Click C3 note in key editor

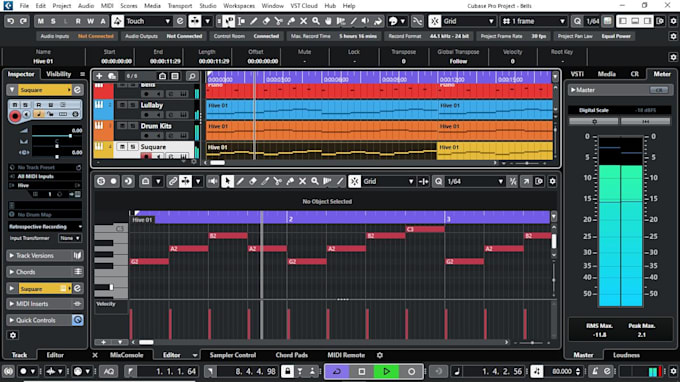[x=425, y=229]
